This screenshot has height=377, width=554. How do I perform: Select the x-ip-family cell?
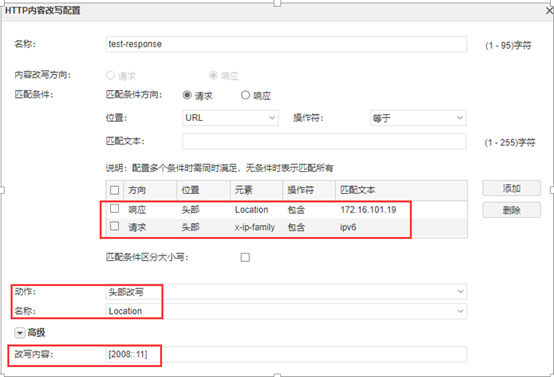click(x=255, y=227)
